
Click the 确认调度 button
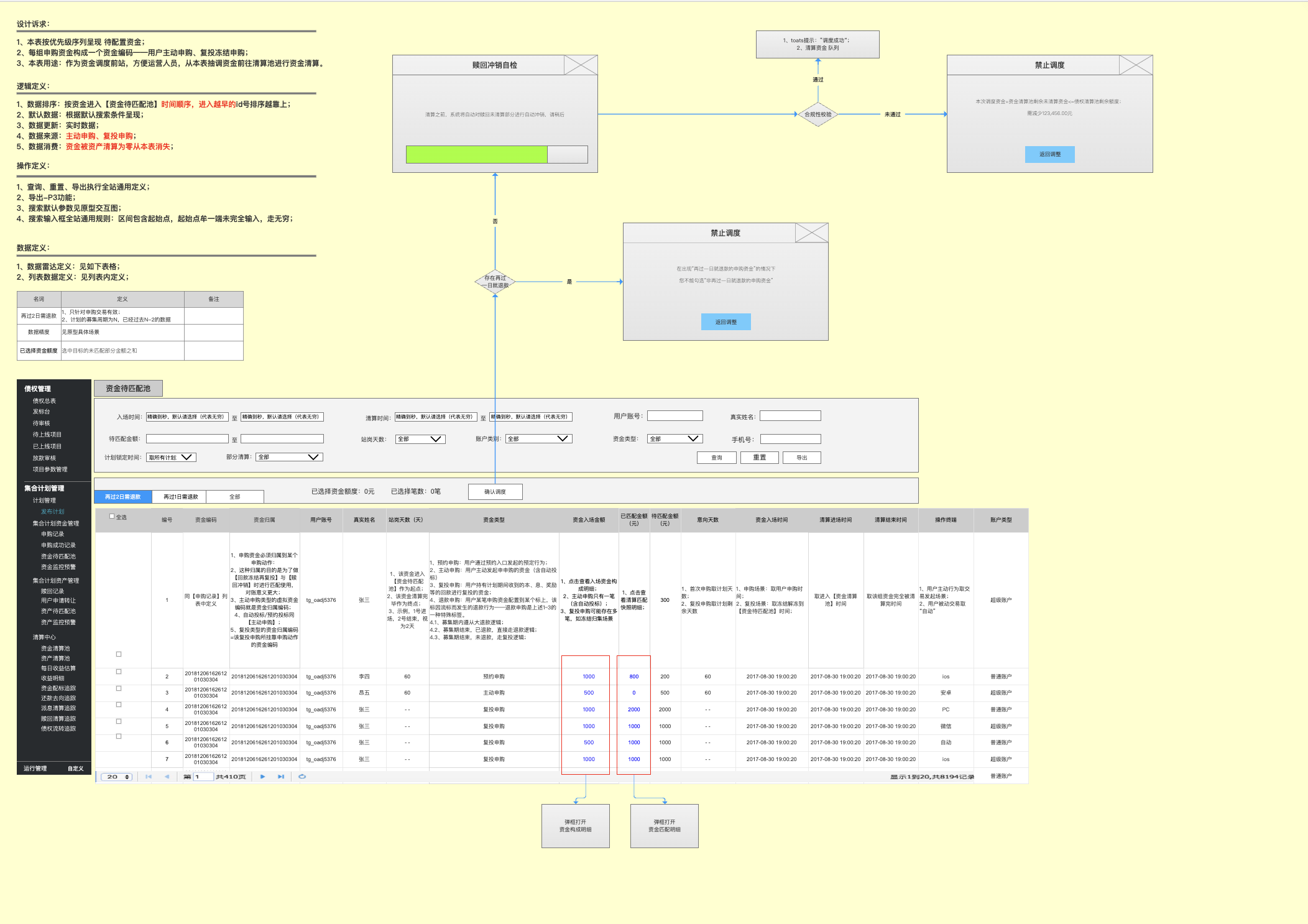click(x=495, y=492)
